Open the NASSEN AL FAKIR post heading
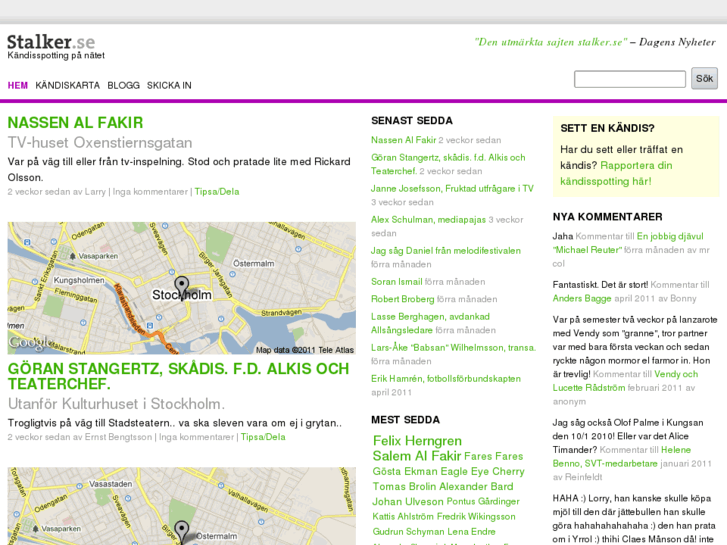Screen dimensions: 727x545 click(76, 123)
